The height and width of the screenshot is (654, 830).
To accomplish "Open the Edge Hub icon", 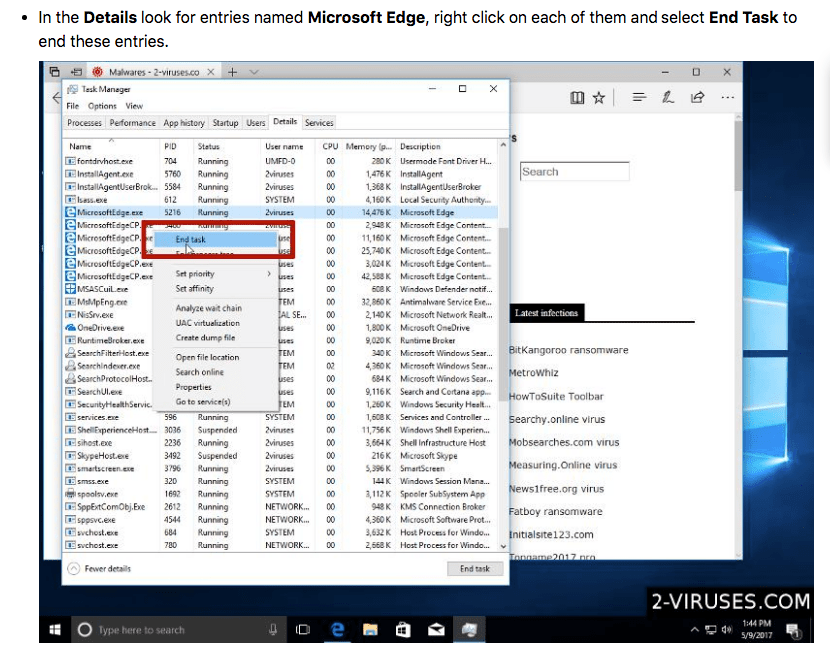I will [x=639, y=97].
